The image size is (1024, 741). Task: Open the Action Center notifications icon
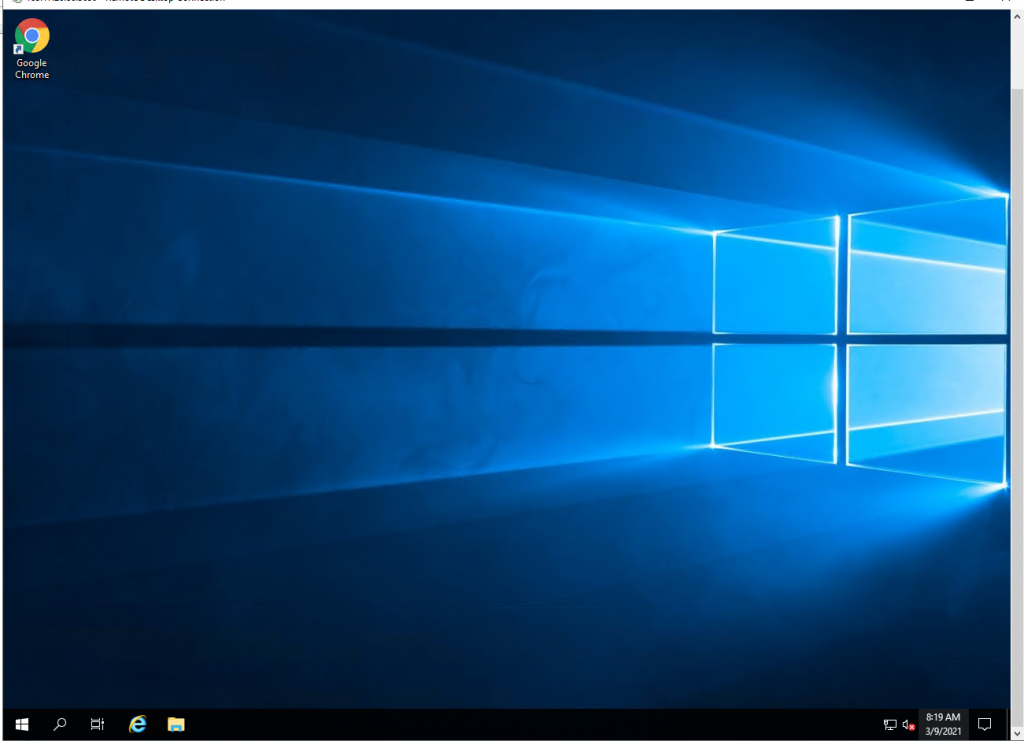click(x=984, y=724)
